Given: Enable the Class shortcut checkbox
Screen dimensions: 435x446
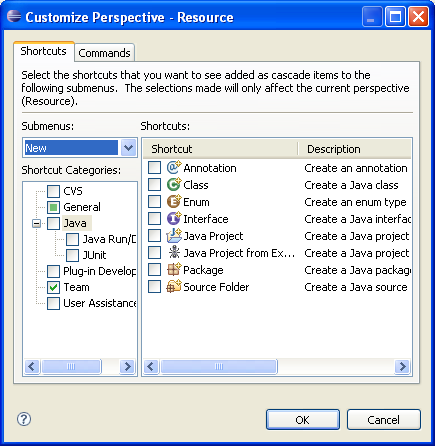Looking at the screenshot, I should click(154, 184).
